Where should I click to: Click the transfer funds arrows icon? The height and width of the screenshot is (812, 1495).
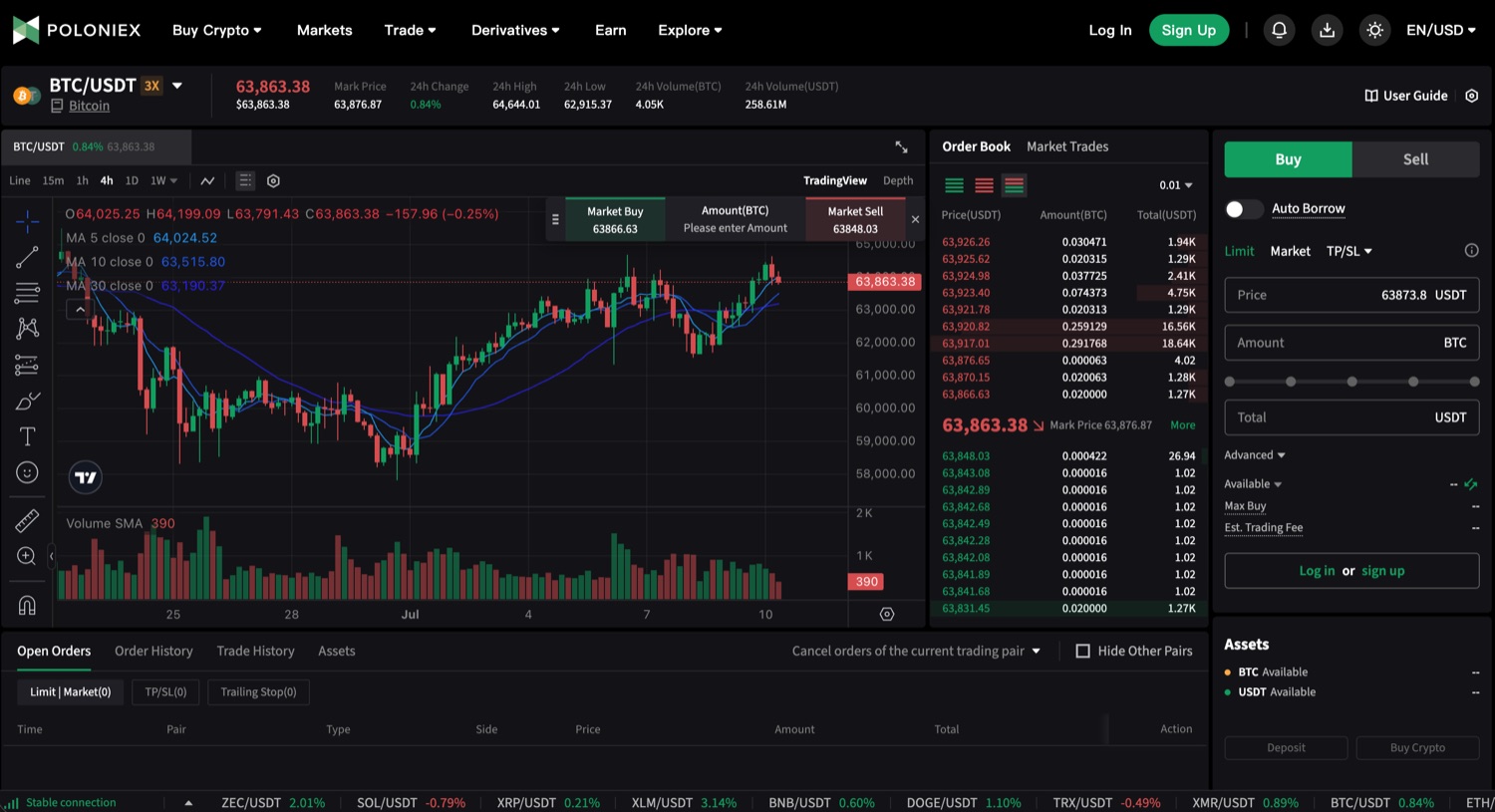pyautogui.click(x=1470, y=484)
